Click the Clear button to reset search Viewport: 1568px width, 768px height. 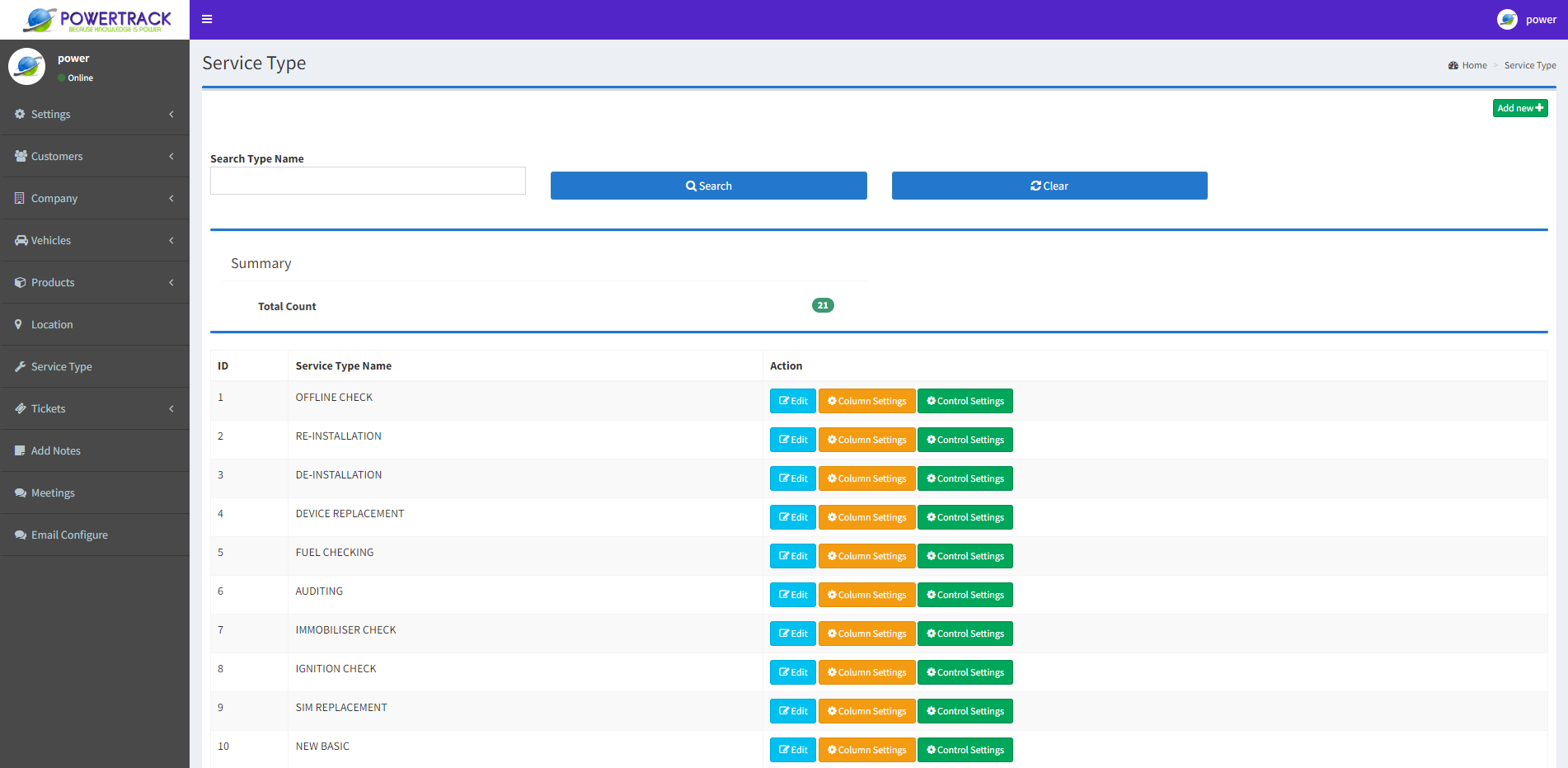pyautogui.click(x=1049, y=186)
